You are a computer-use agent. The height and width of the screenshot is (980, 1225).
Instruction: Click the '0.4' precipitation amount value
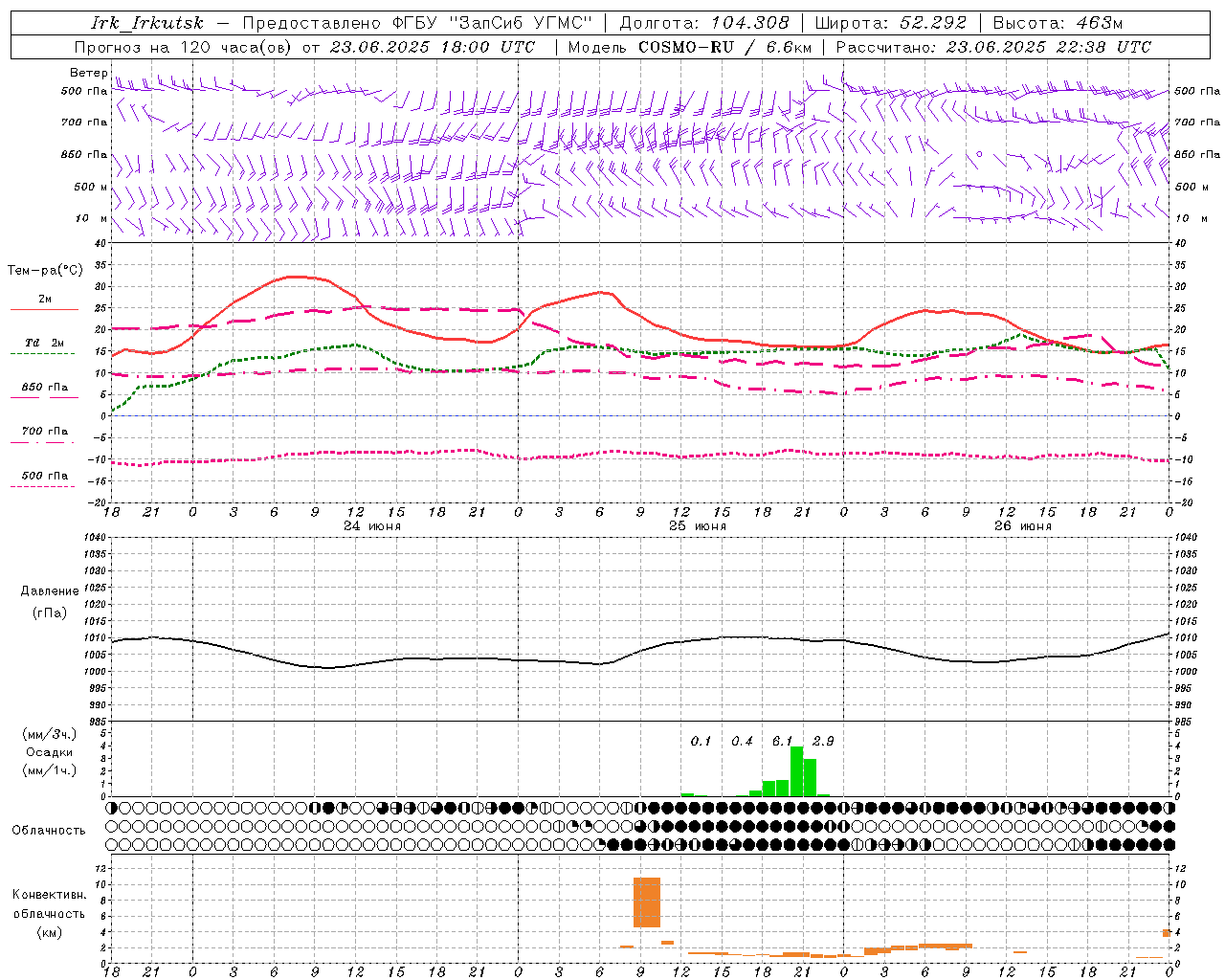[742, 742]
